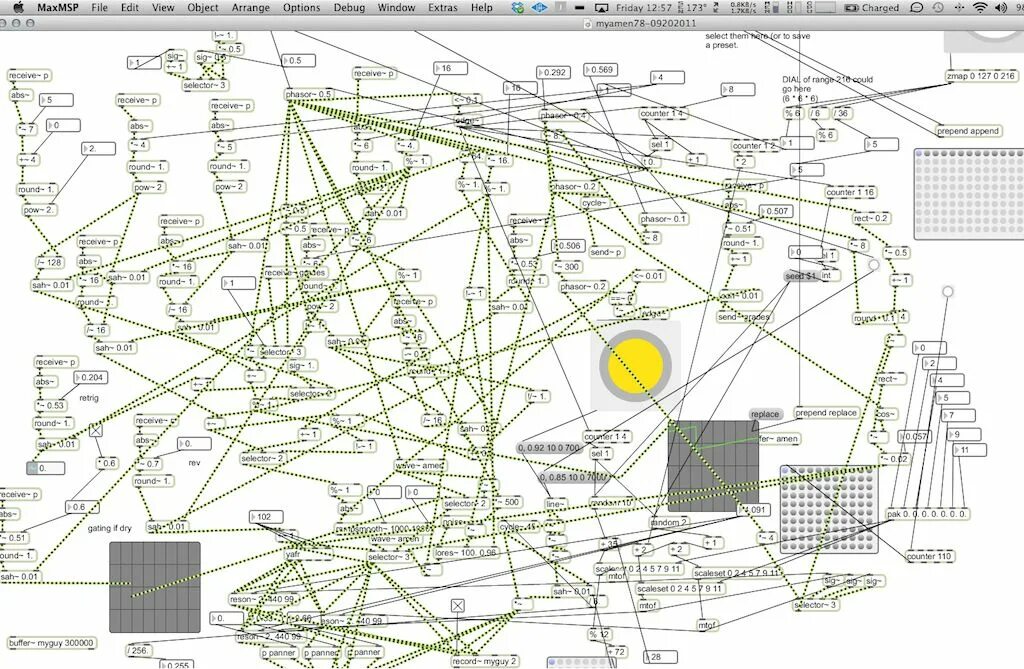Select the prepend append object
Viewport: 1024px width, 669px height.
[x=968, y=131]
